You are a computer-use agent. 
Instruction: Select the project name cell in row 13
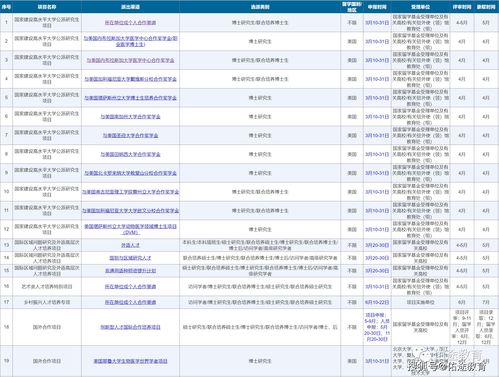47,245
